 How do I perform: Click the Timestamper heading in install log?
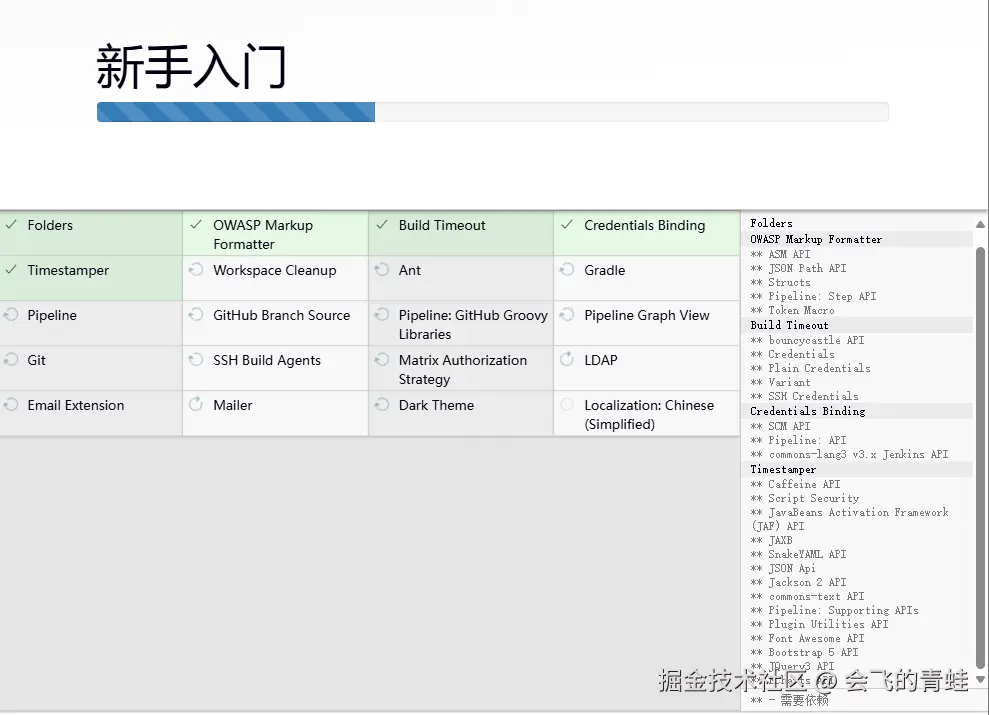click(783, 470)
